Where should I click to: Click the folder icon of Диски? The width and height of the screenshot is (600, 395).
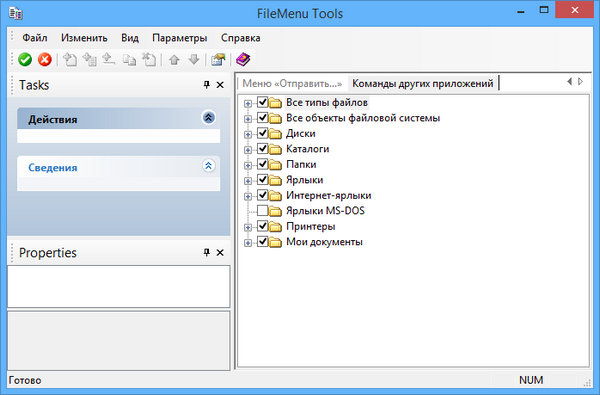point(275,134)
